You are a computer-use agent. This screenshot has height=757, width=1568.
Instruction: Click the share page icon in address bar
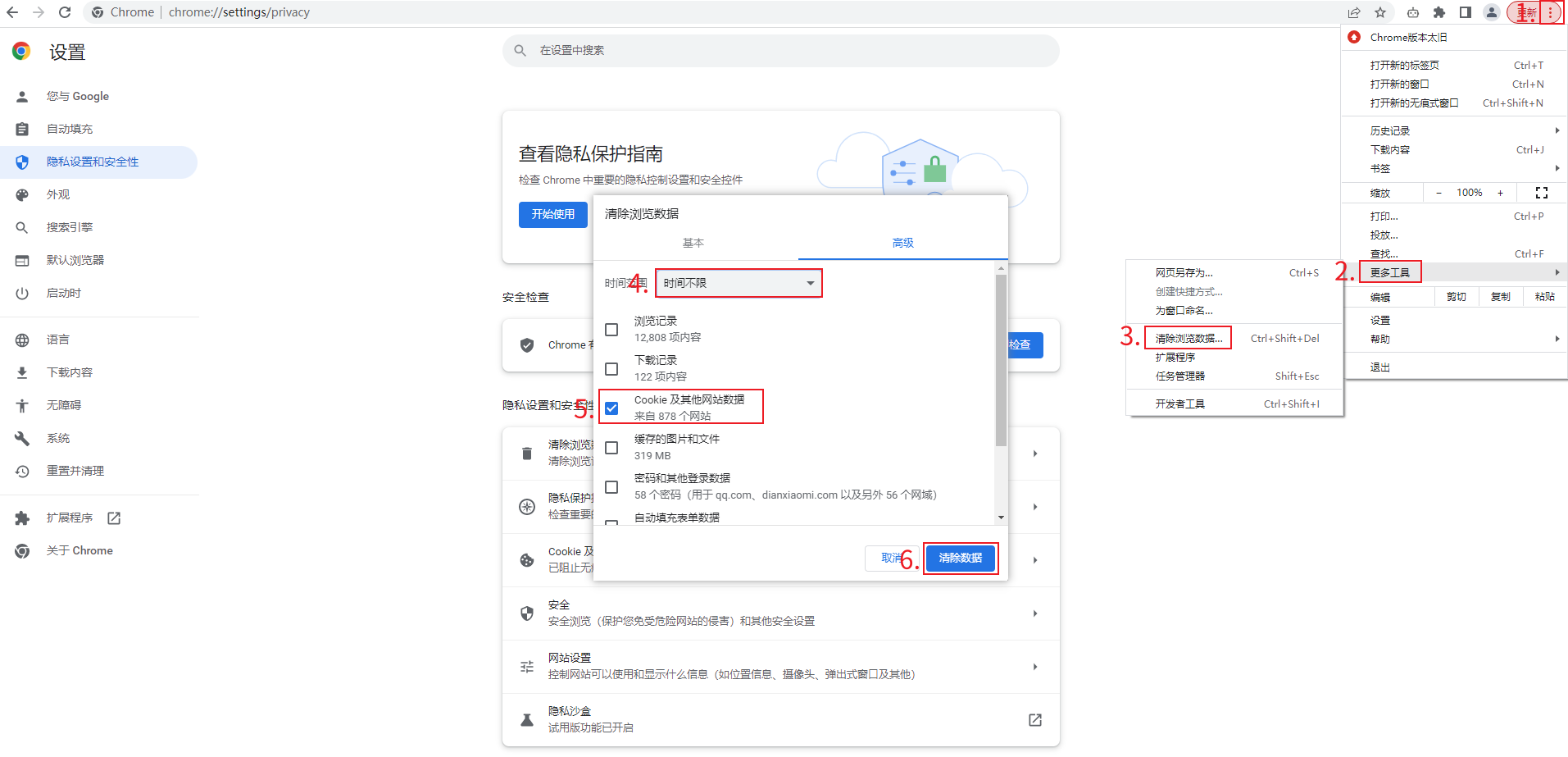pos(1354,12)
